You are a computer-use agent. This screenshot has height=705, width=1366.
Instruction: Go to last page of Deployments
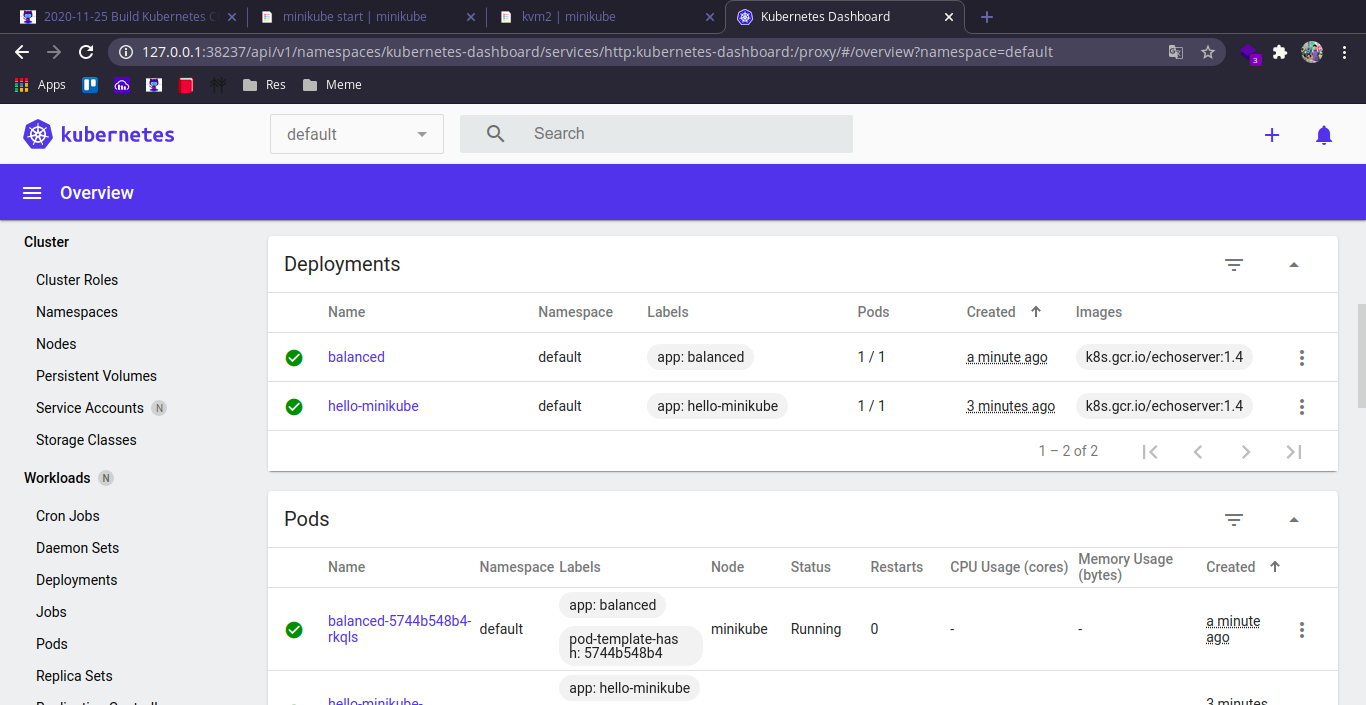[x=1294, y=452]
